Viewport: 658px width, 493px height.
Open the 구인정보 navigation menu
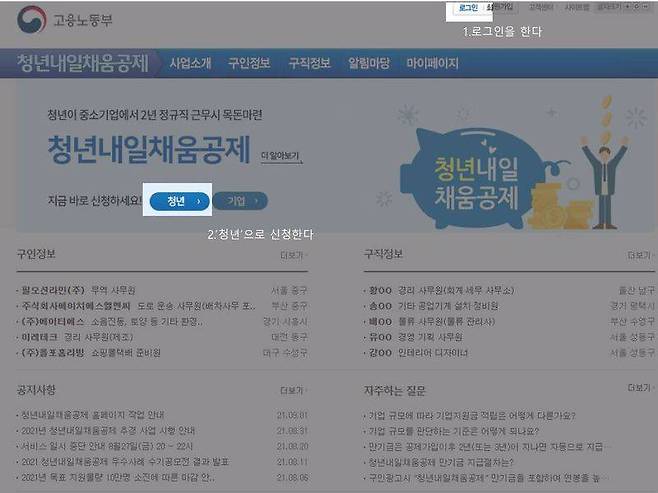[x=249, y=63]
